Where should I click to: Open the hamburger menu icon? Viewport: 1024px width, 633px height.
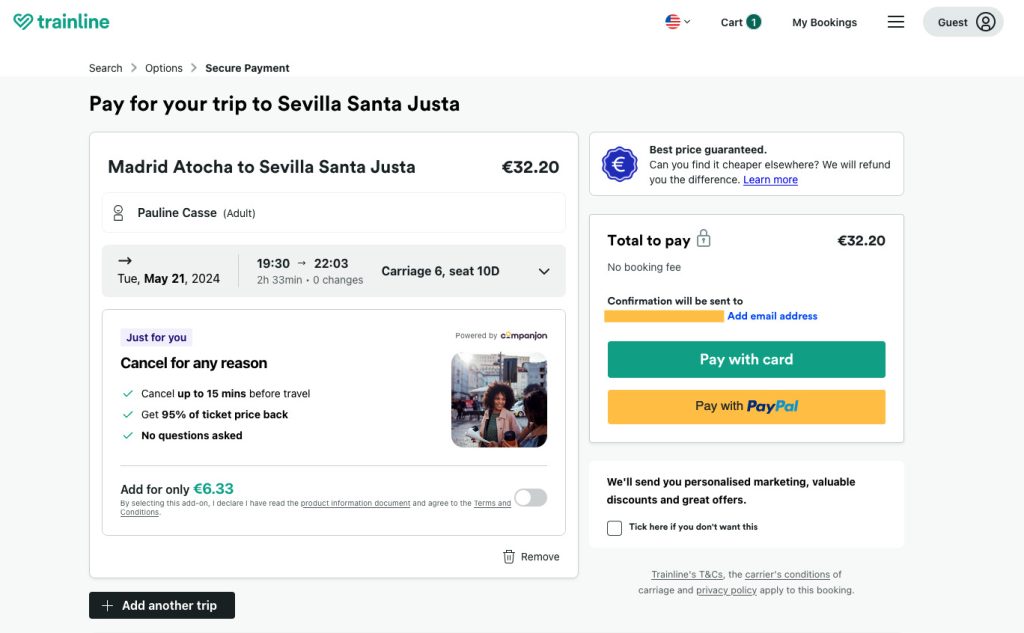pos(895,22)
